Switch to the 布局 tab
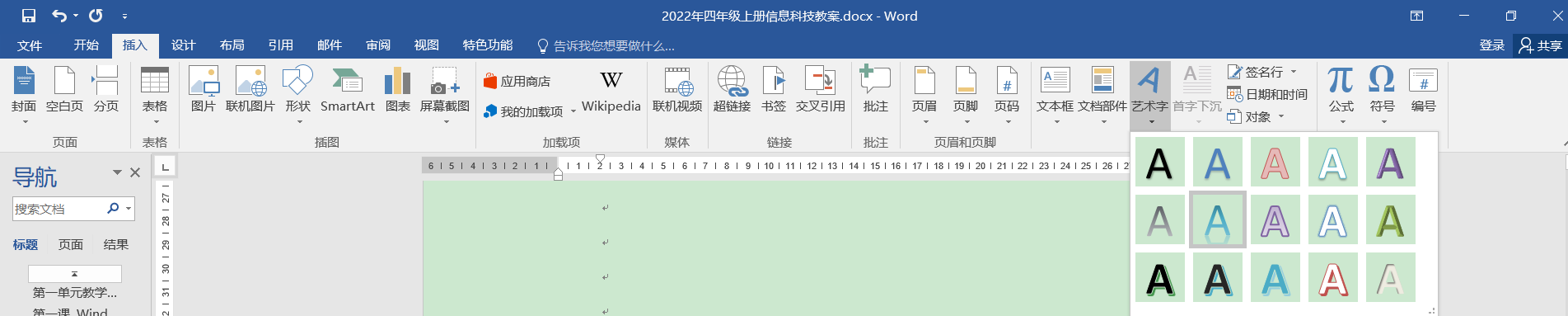1568x316 pixels. point(232,45)
